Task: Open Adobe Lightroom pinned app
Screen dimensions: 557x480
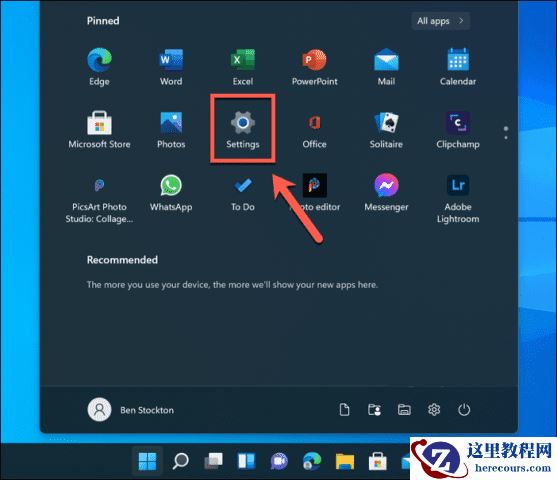Action: click(x=458, y=198)
